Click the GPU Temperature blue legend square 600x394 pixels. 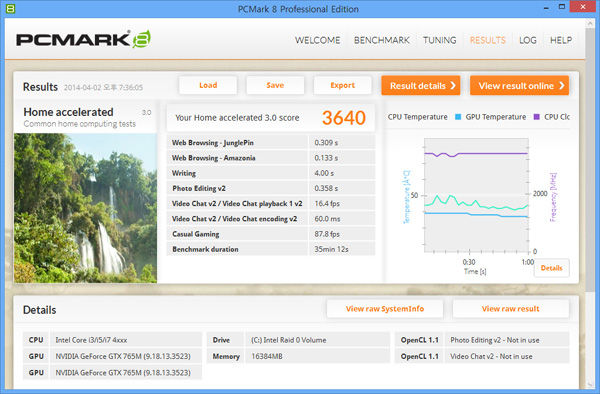click(458, 117)
